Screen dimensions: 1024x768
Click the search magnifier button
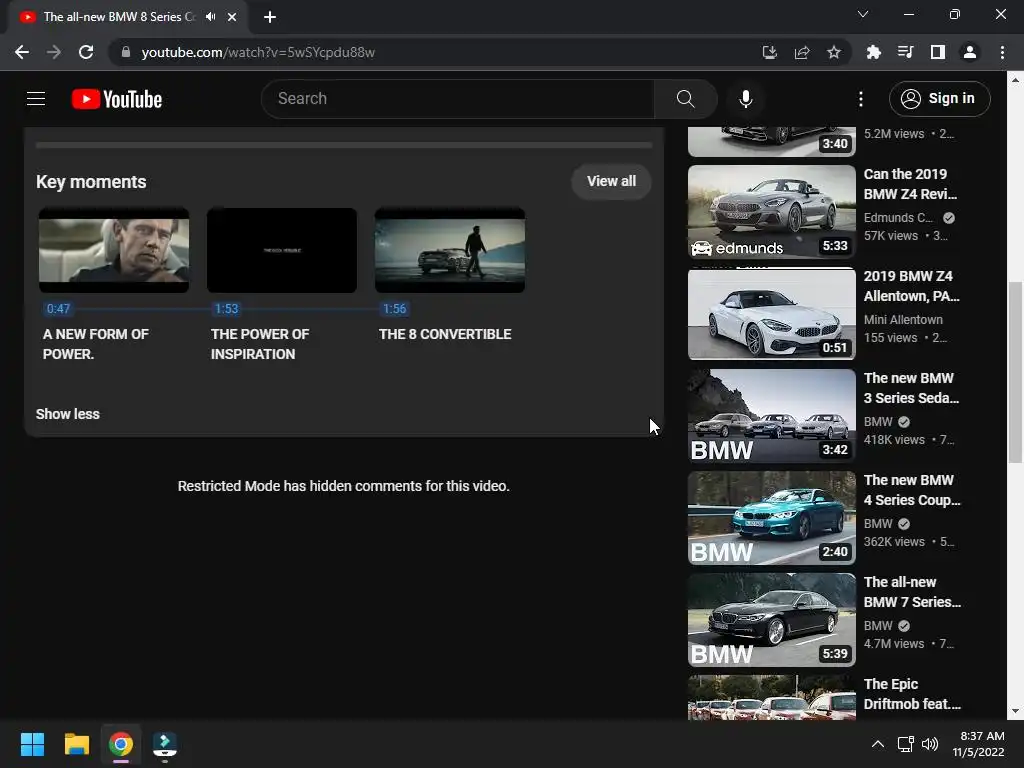click(x=686, y=99)
